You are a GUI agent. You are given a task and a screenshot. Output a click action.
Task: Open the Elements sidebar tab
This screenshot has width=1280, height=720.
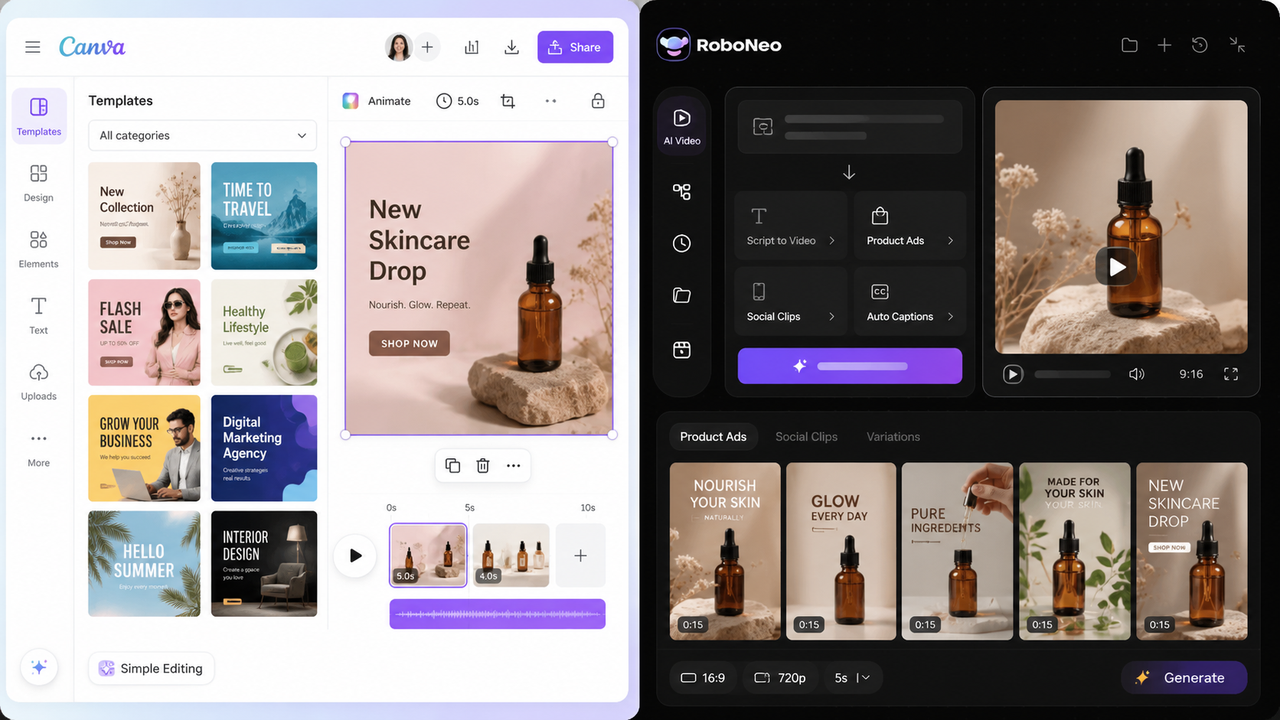[x=39, y=249]
